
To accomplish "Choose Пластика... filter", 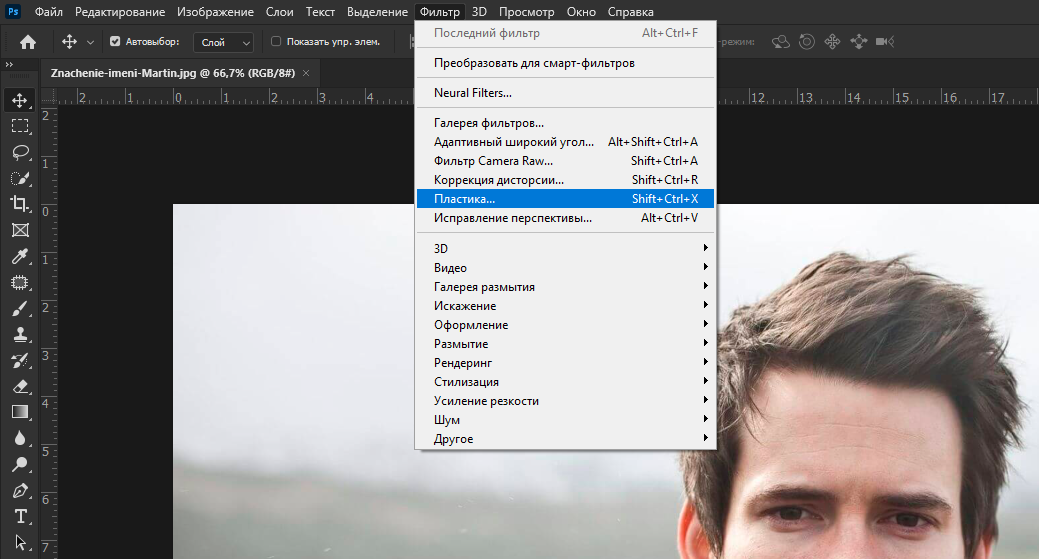I will coord(565,199).
